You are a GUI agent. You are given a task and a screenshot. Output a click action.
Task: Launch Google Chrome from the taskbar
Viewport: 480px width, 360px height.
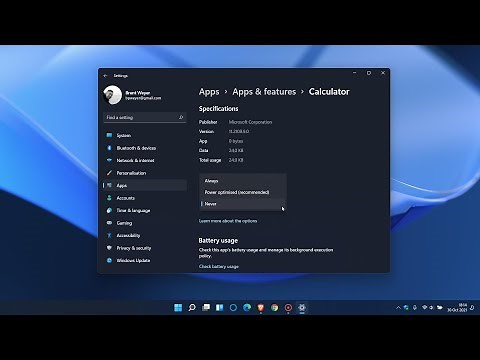(x=274, y=307)
